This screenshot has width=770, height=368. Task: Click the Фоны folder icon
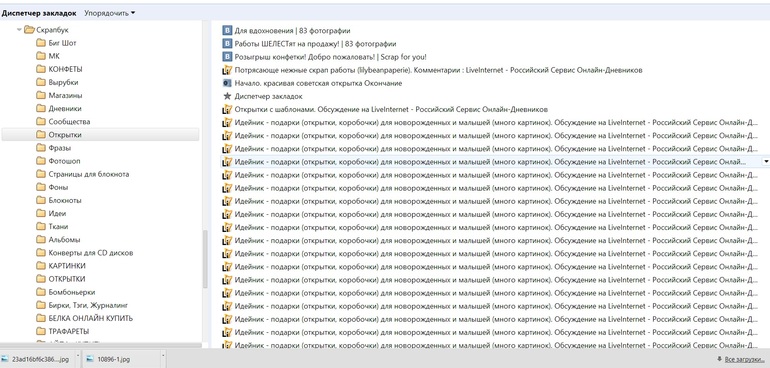[41, 187]
